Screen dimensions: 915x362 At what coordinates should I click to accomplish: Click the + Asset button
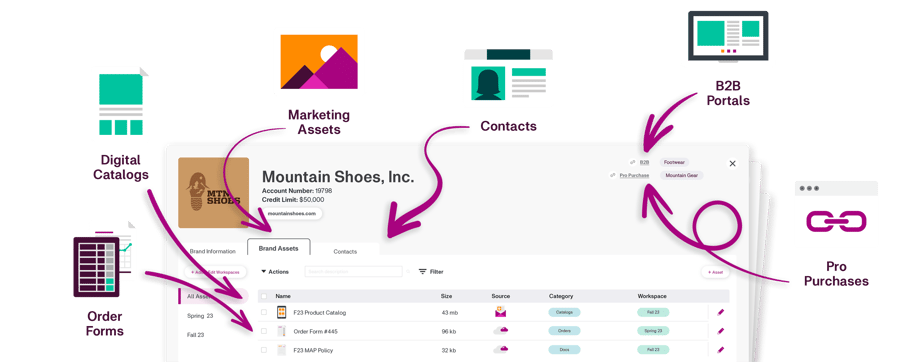(x=715, y=272)
